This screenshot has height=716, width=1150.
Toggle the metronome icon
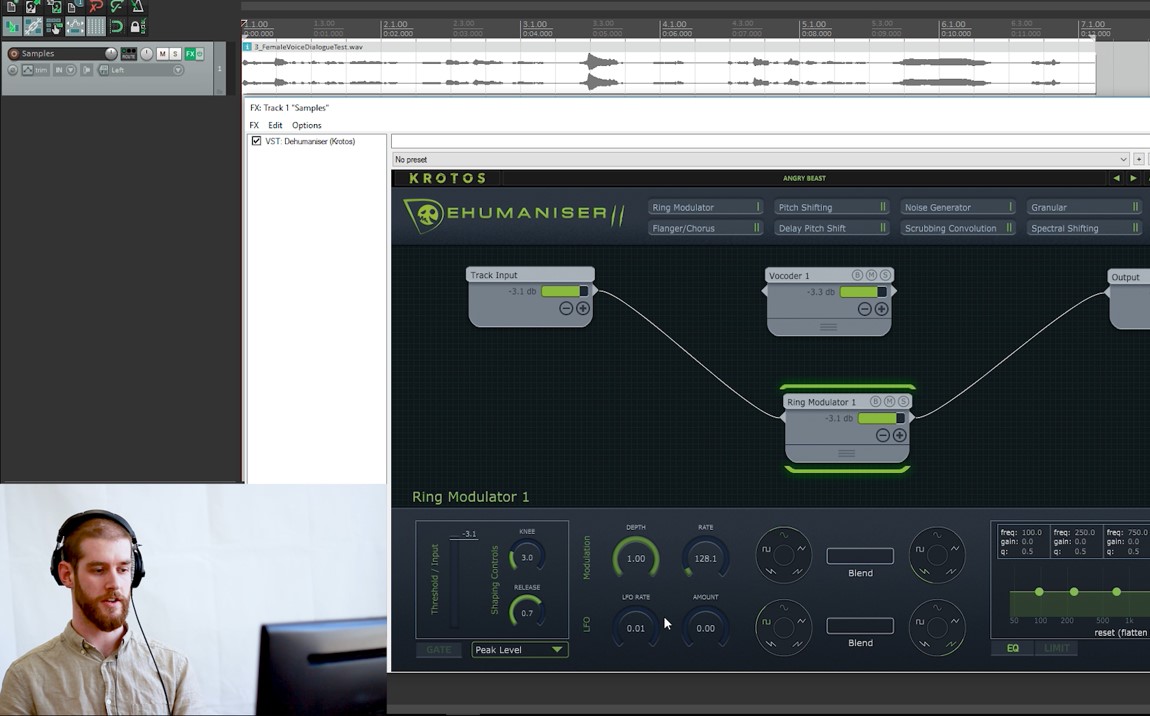[x=138, y=7]
